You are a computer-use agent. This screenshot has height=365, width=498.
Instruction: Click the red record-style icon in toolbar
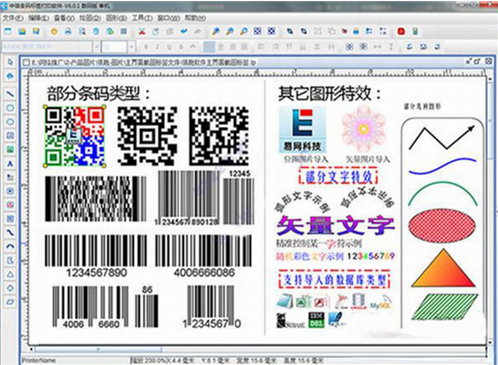pos(401,31)
